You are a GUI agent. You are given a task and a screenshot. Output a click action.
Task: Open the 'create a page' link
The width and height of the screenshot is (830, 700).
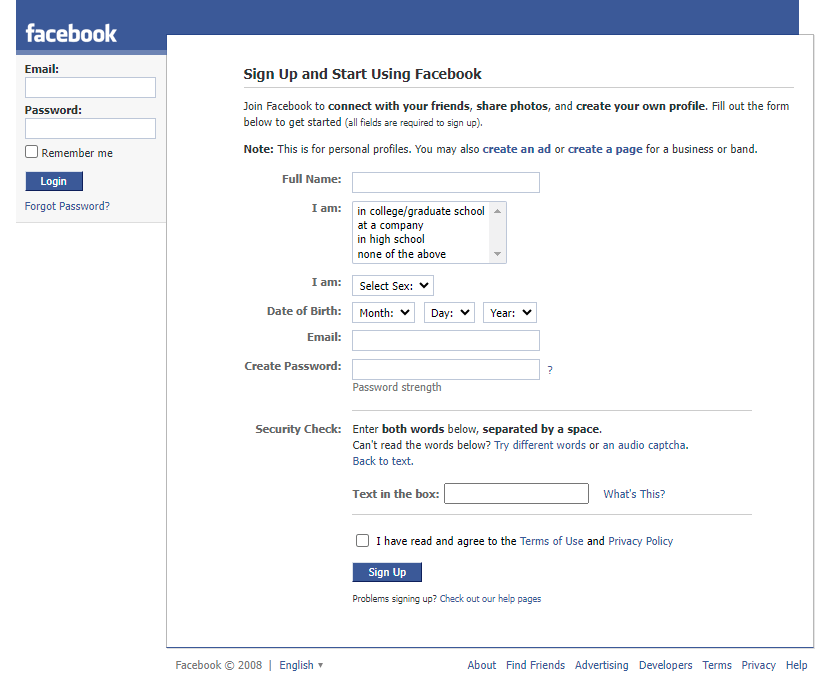605,149
